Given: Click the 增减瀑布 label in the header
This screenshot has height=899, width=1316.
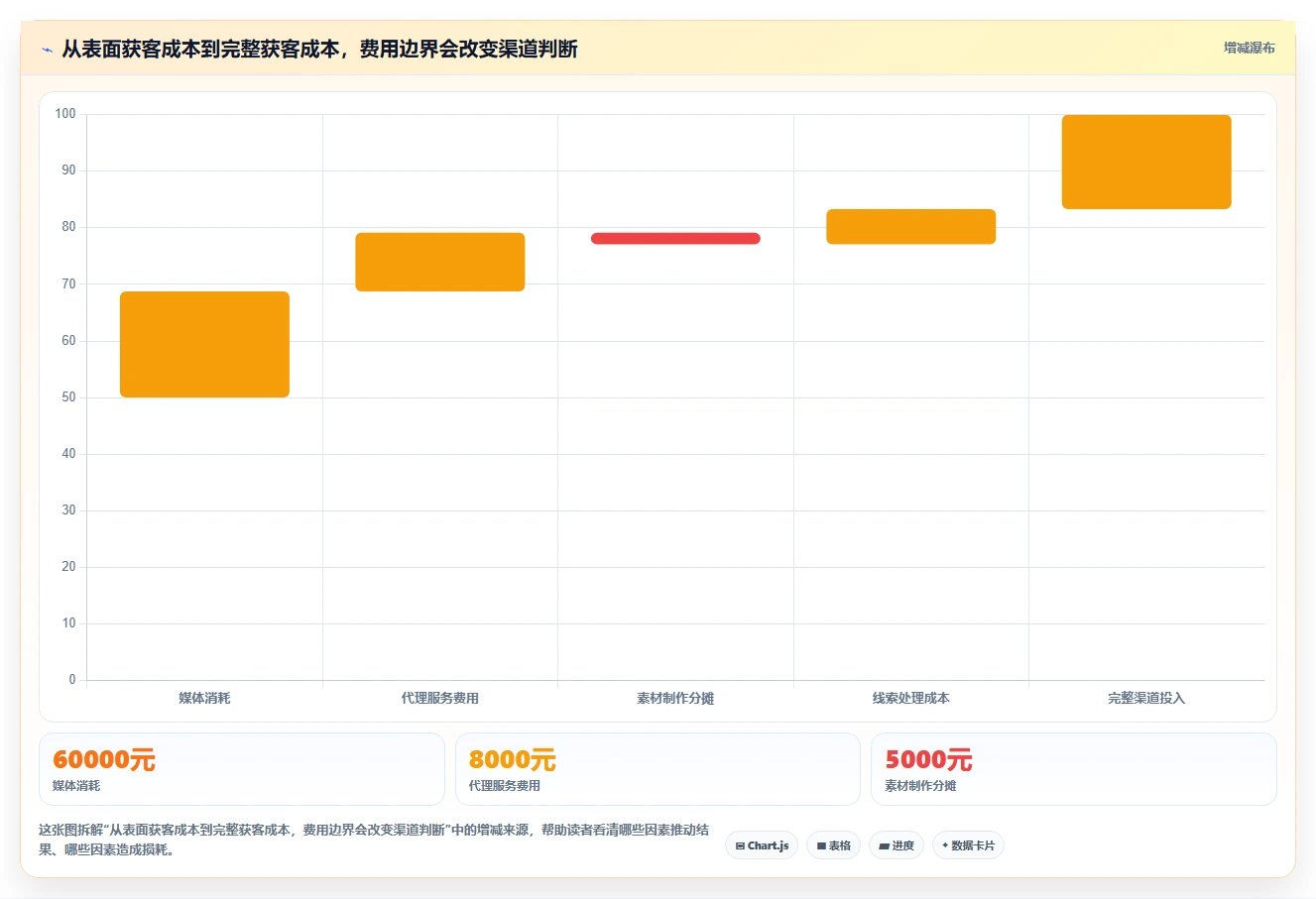Looking at the screenshot, I should point(1249,48).
